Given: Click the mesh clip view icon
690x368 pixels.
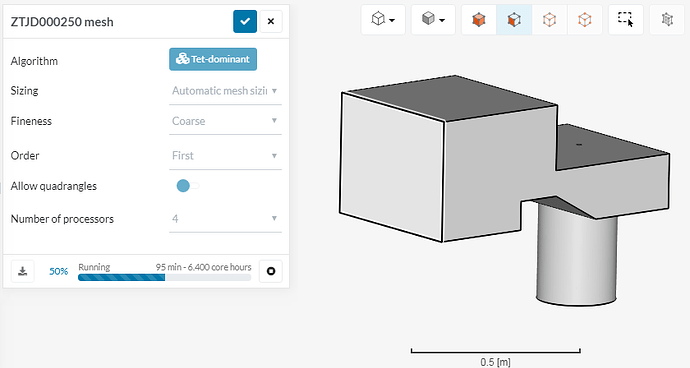Looking at the screenshot, I should [667, 19].
